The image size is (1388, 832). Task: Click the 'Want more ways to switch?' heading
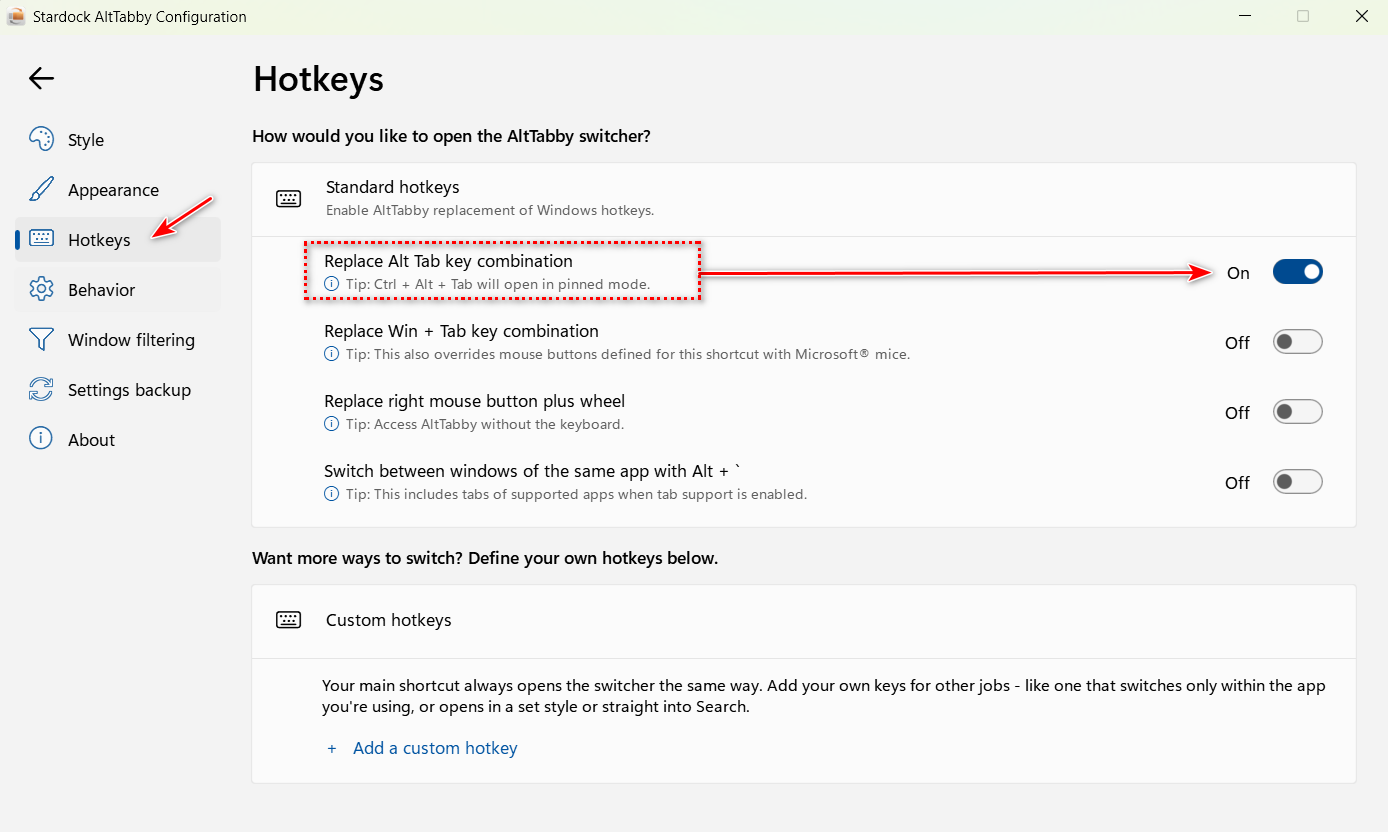pos(485,558)
